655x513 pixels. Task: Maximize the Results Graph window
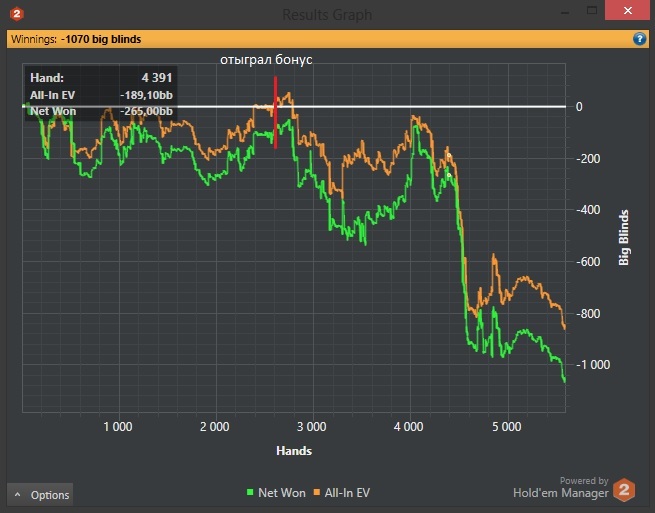pyautogui.click(x=592, y=10)
